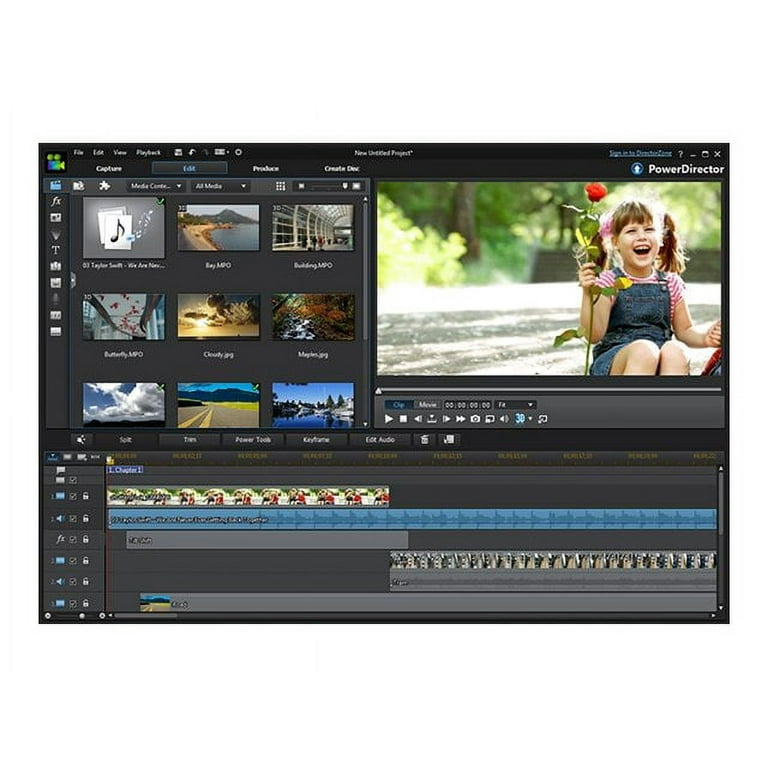Switch library to grid view icon
Screen dimensions: 768x768
pos(280,186)
